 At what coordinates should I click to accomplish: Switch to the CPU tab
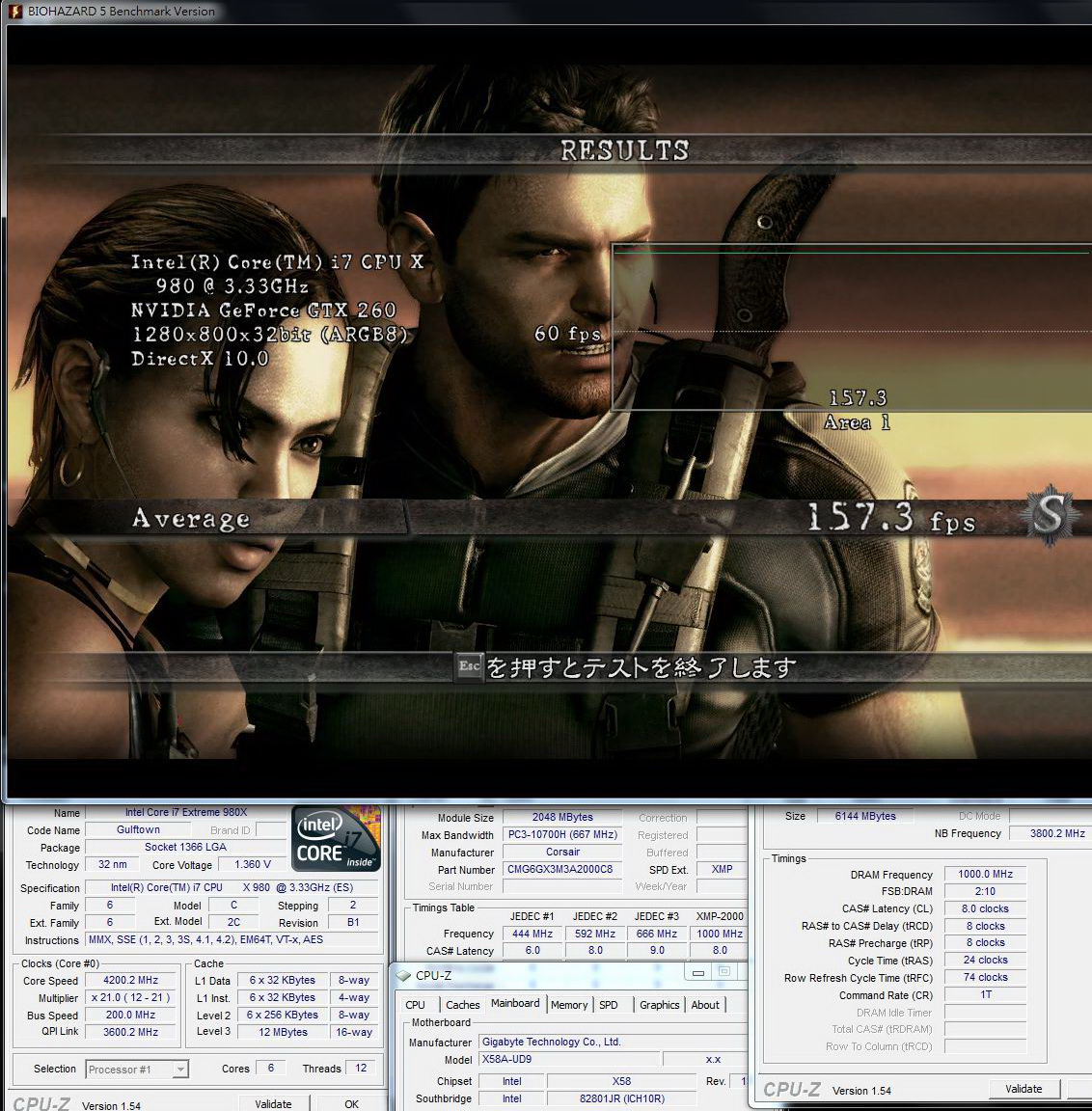click(416, 1005)
